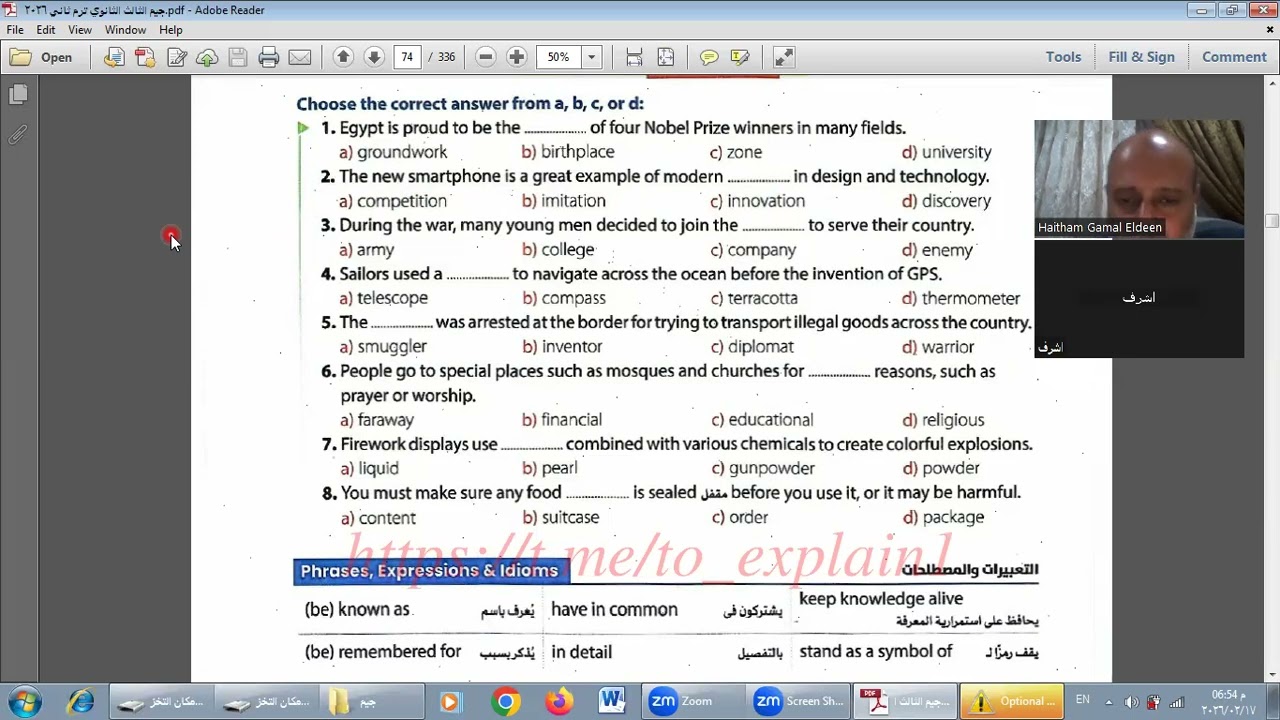This screenshot has height=720, width=1280.
Task: Click answer option 'c) gunpowder'
Action: click(762, 468)
